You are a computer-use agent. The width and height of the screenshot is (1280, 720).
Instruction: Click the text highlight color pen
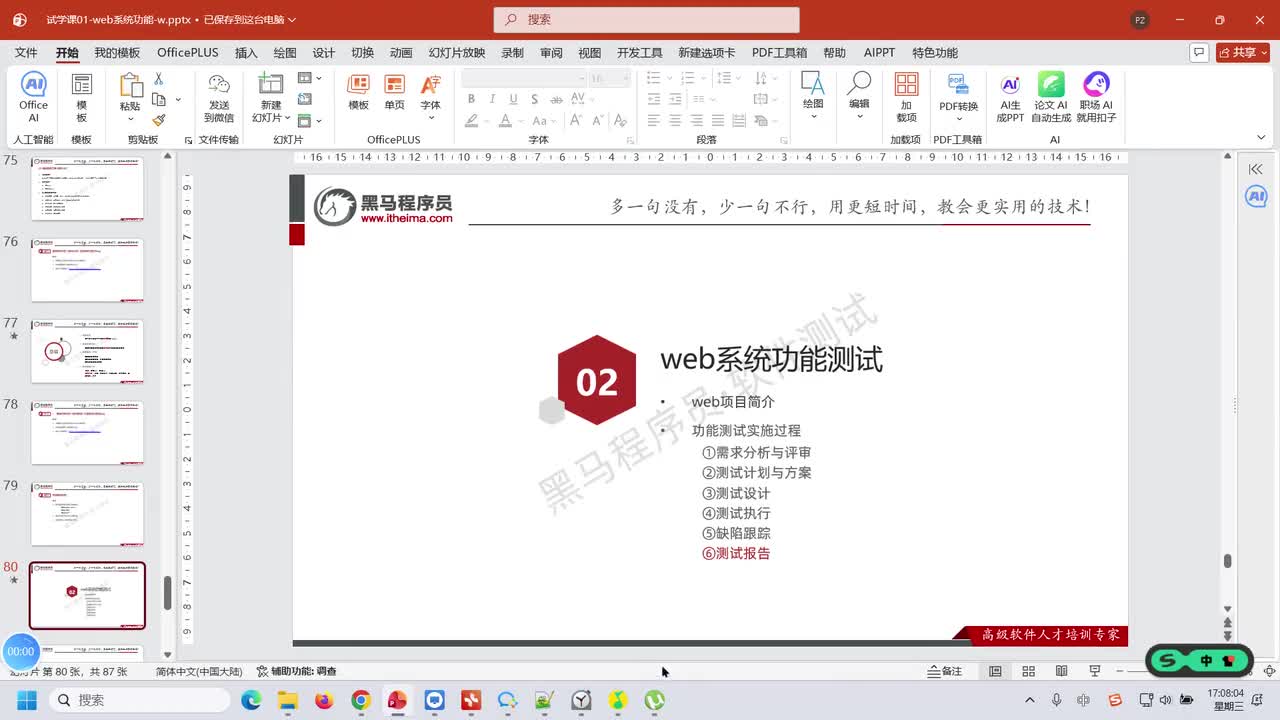pos(472,120)
